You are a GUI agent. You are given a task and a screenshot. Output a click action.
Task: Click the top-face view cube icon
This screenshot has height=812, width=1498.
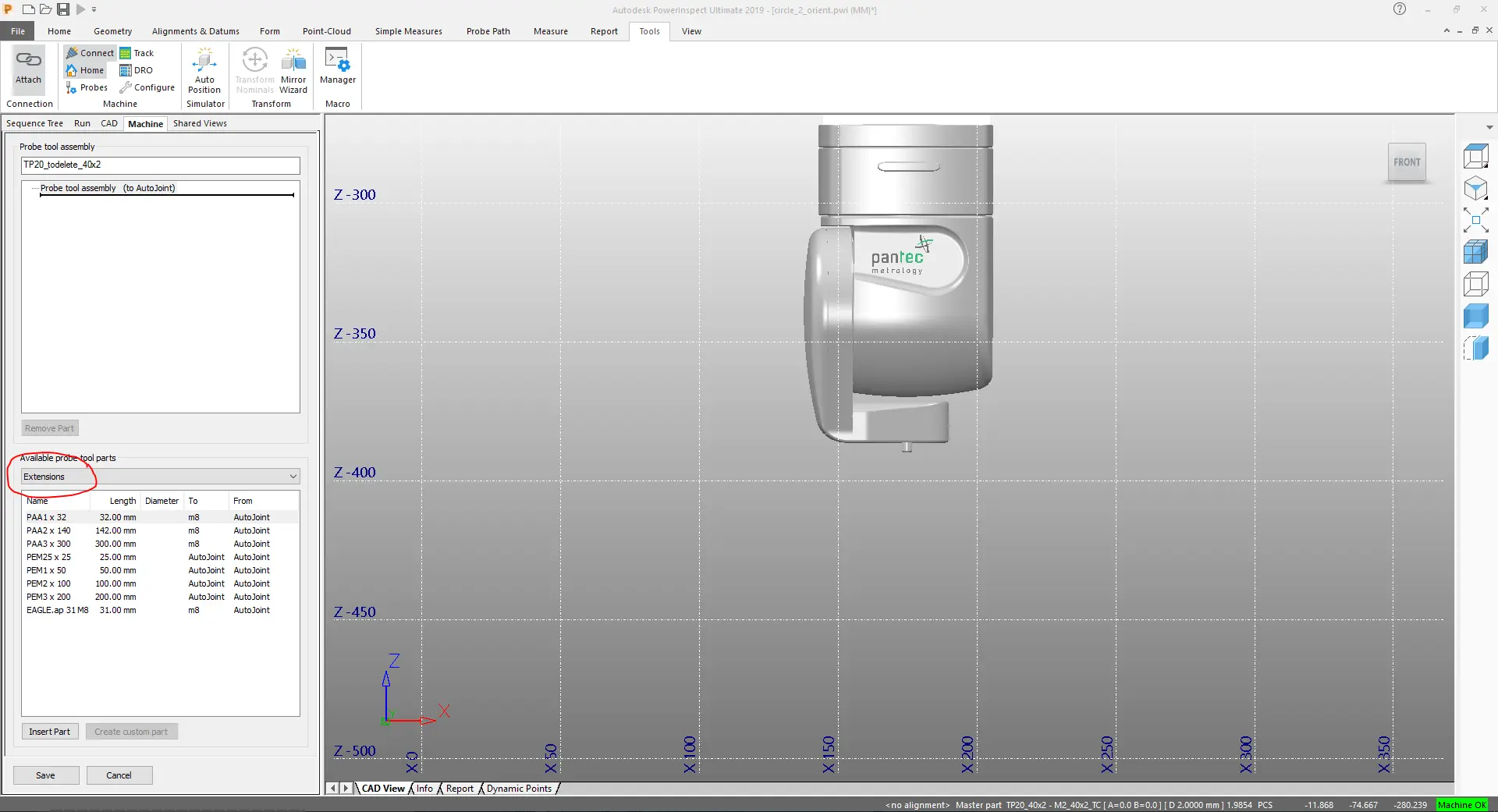1475,157
